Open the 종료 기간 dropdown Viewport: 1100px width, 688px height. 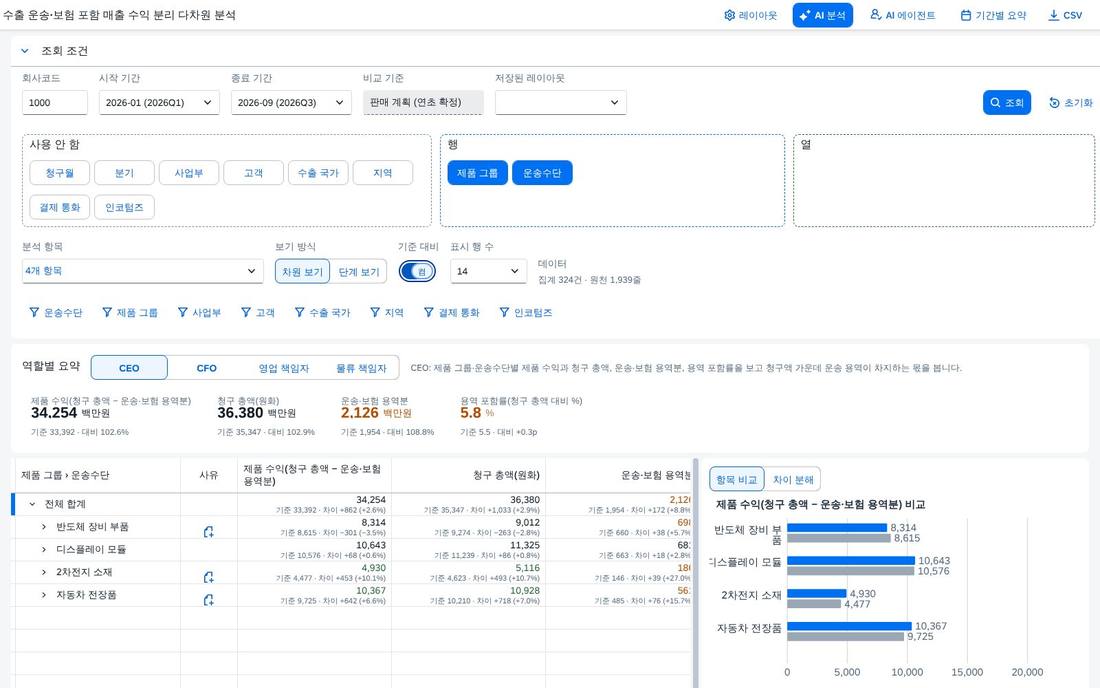pos(291,102)
